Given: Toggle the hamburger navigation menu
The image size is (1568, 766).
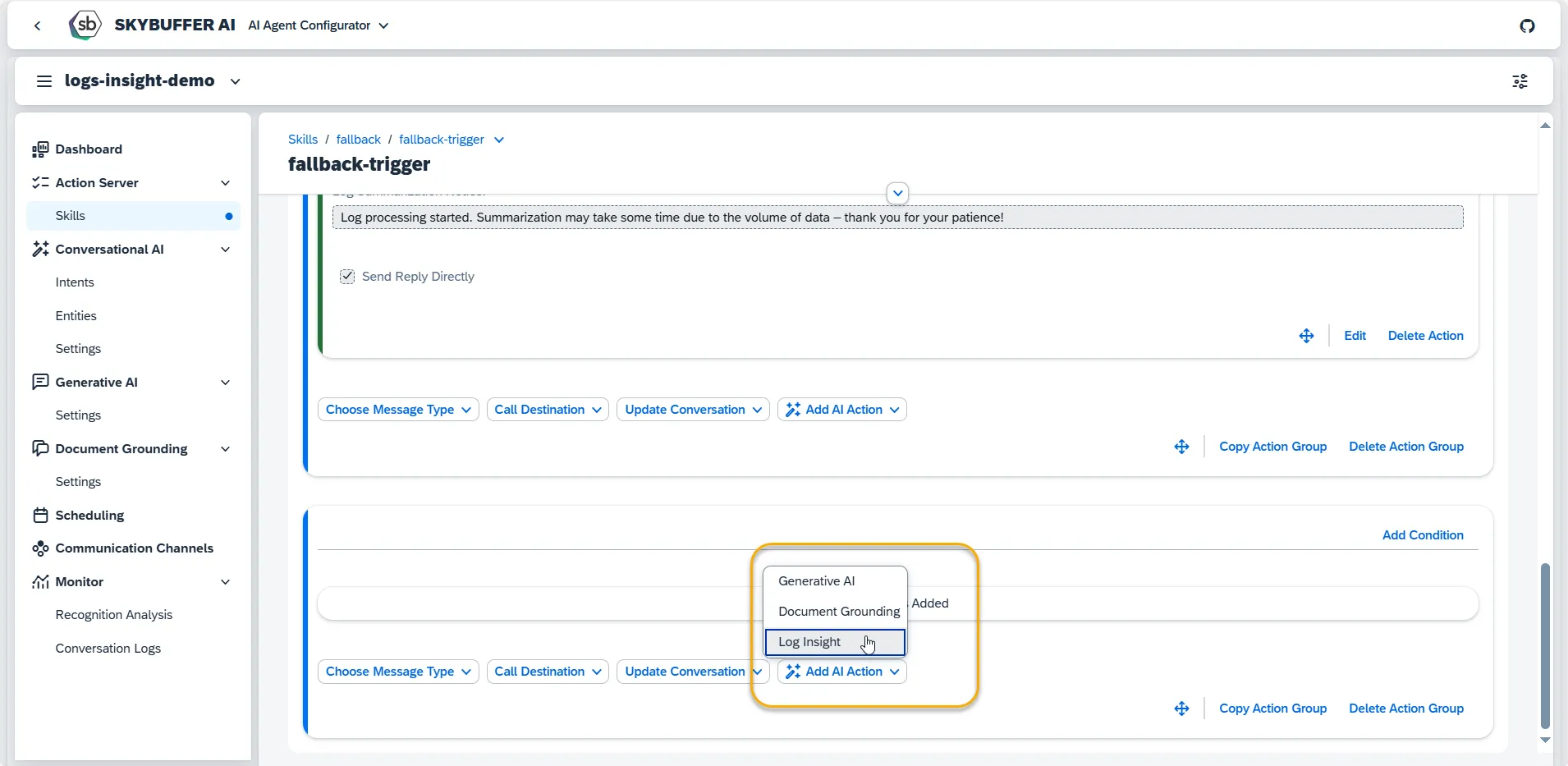Looking at the screenshot, I should coord(44,81).
